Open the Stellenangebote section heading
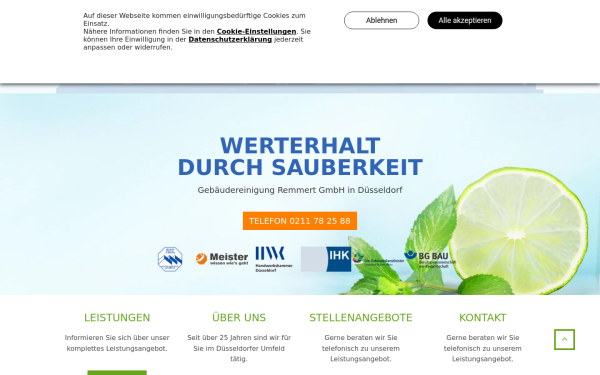 361,318
